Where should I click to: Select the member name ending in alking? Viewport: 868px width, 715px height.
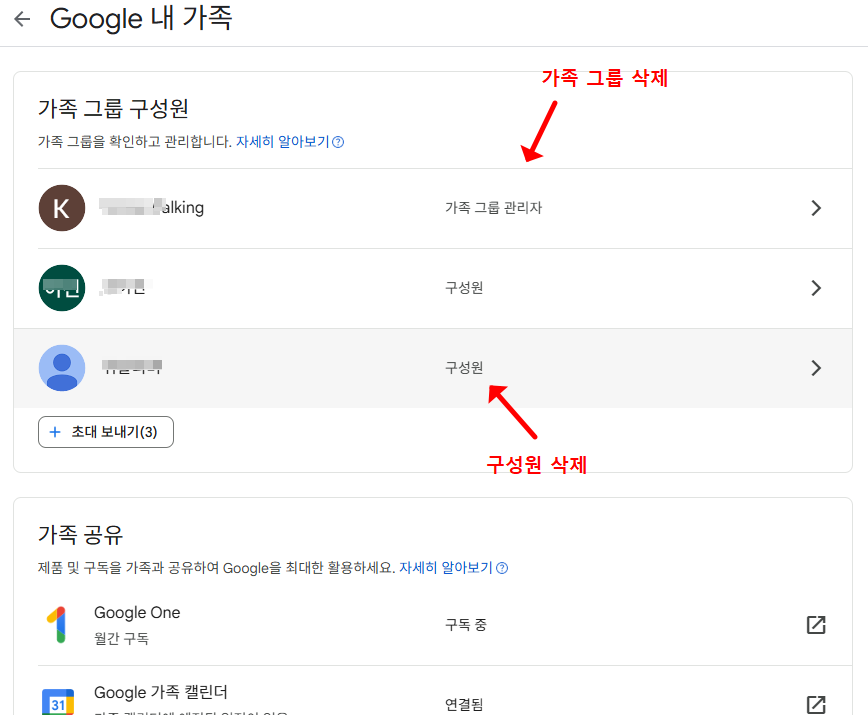pos(152,207)
